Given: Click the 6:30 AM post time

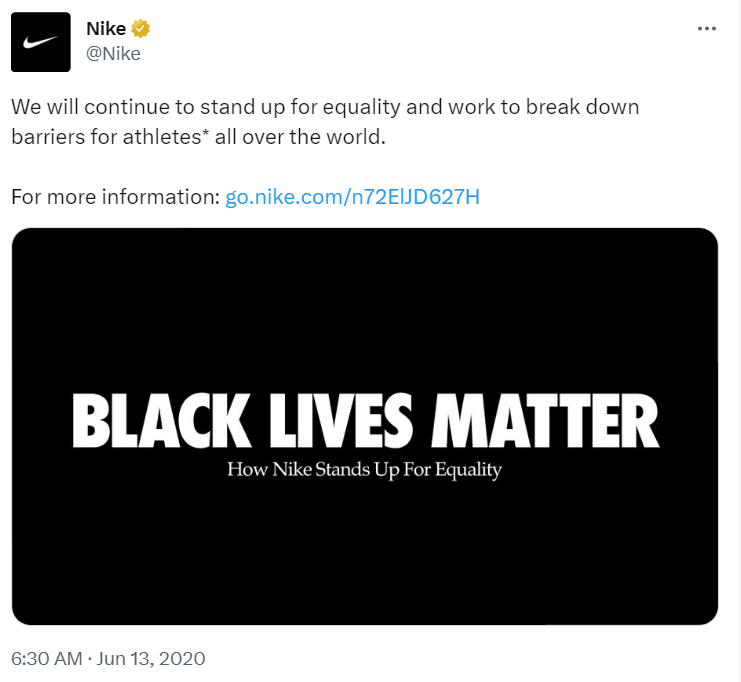Looking at the screenshot, I should [45, 658].
